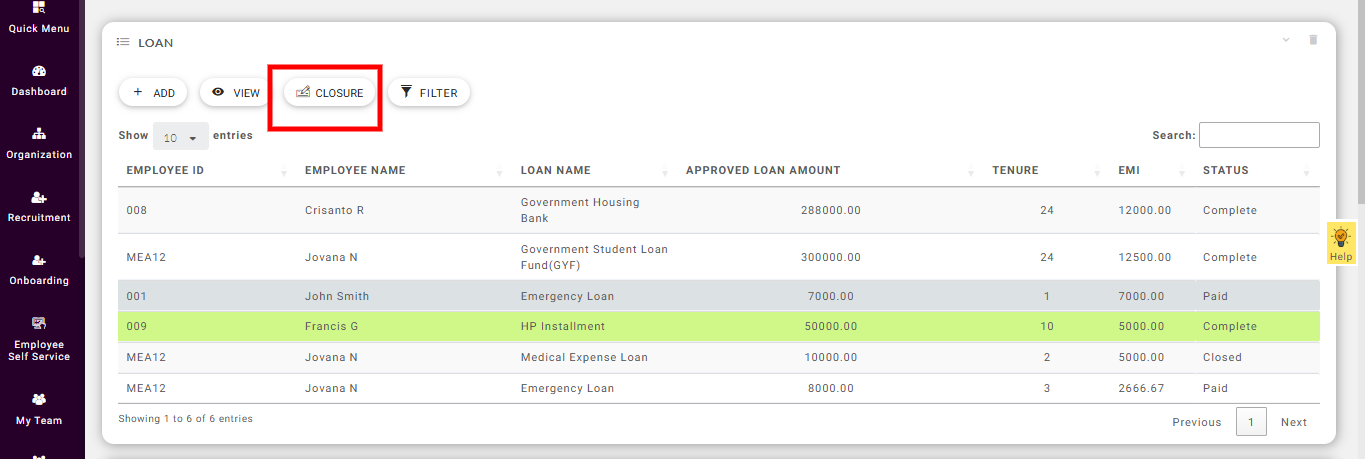The height and width of the screenshot is (459, 1365).
Task: Open the Show entries dropdown
Action: tap(180, 137)
